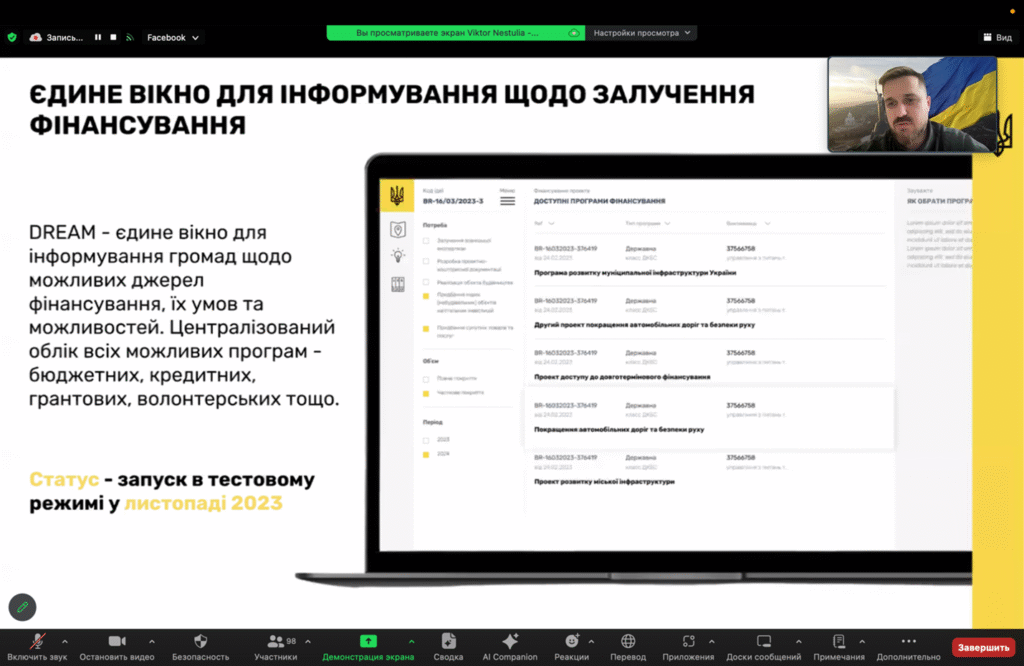Image resolution: width=1024 pixels, height=666 pixels.
Task: Click the lightbulb sidebar icon in mockup
Action: tap(398, 256)
